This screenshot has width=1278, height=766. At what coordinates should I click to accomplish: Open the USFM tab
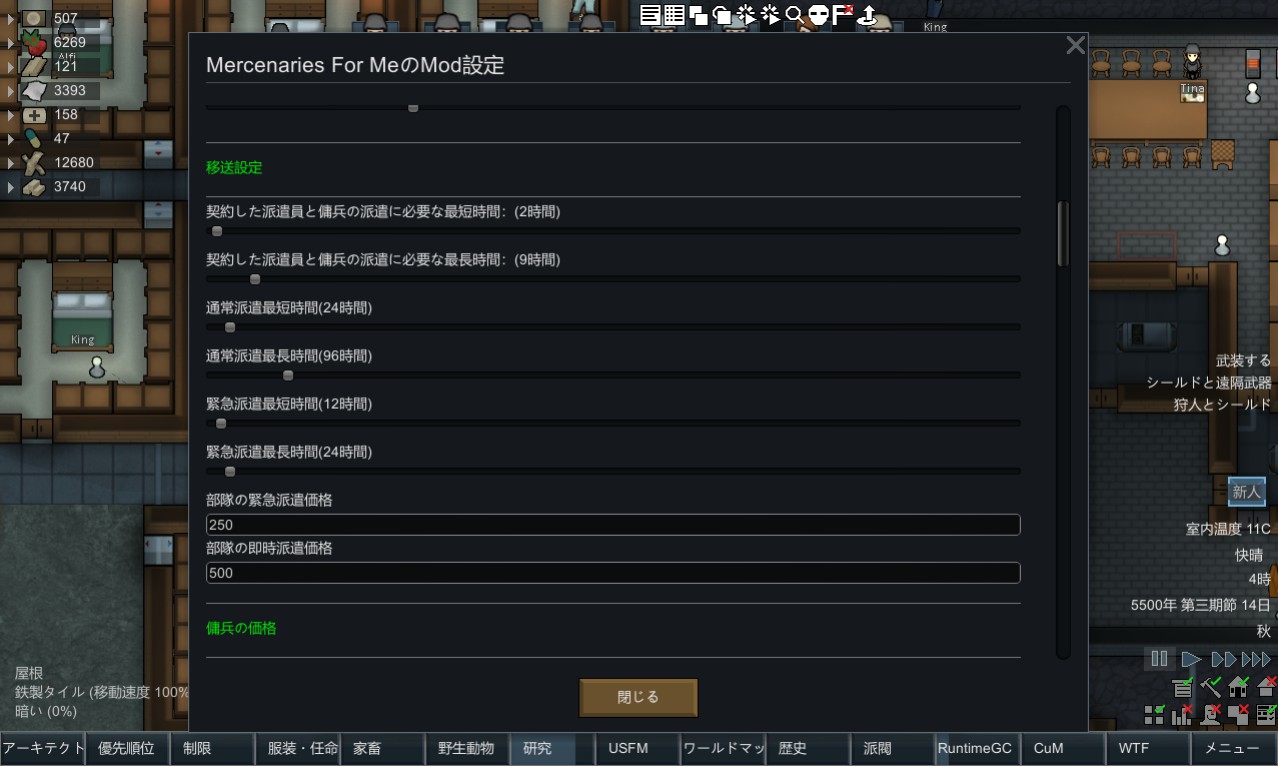[x=637, y=748]
